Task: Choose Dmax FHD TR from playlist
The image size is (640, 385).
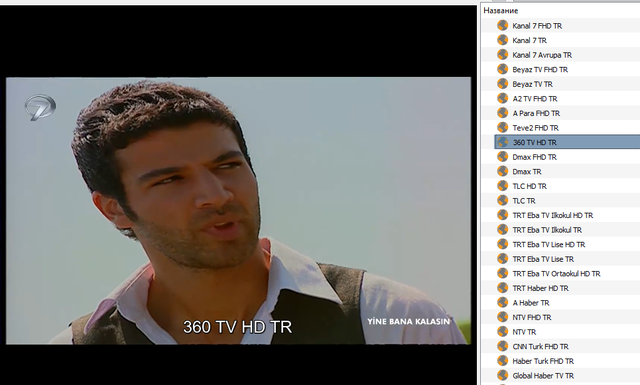Action: (534, 157)
